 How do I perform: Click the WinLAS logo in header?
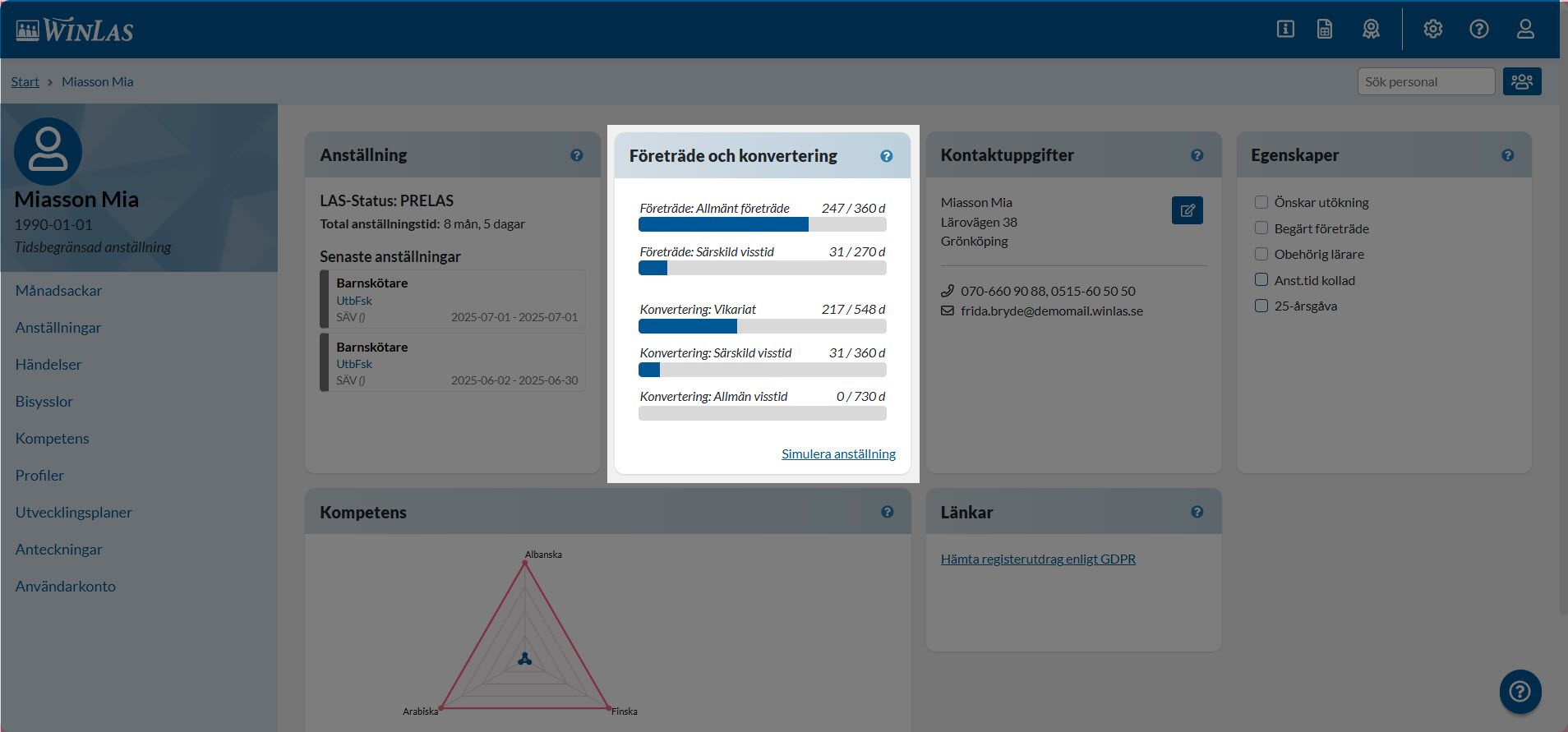pyautogui.click(x=75, y=30)
